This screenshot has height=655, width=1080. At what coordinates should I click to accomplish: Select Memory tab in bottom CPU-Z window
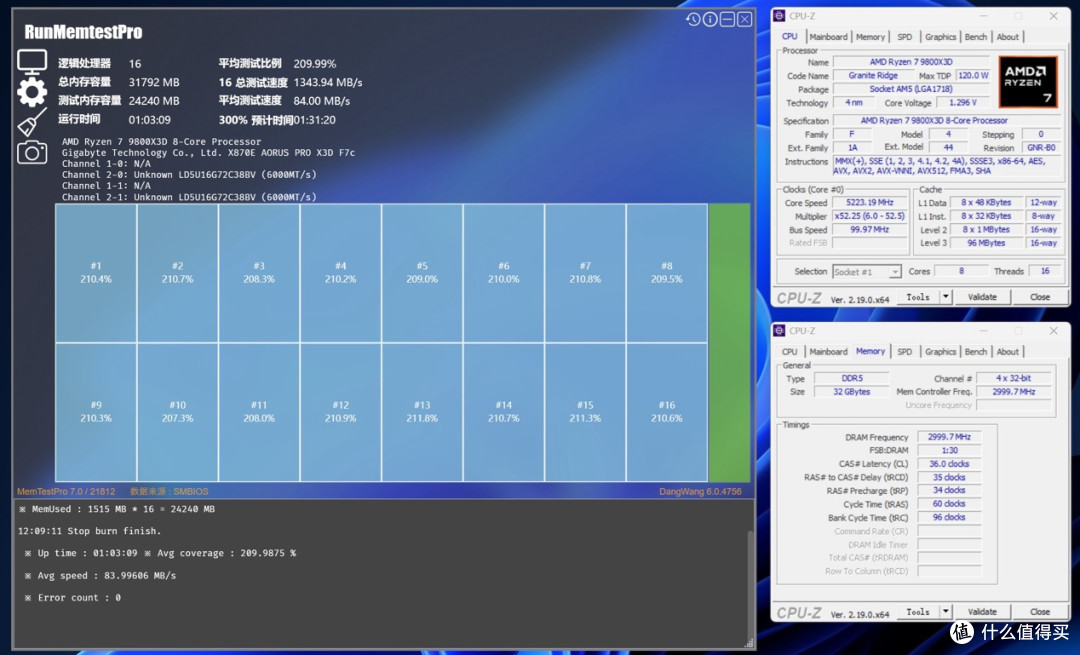tap(871, 351)
